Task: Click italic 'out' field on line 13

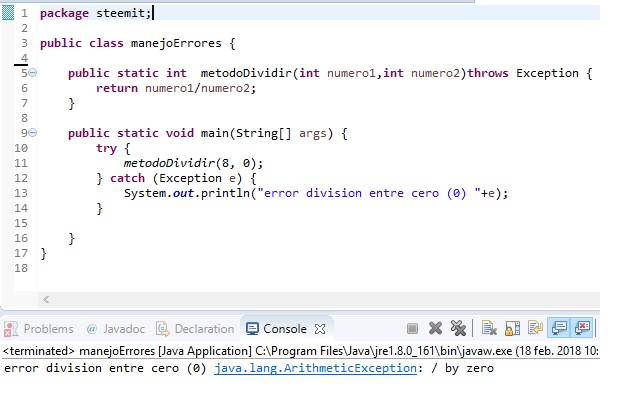Action: [183, 194]
